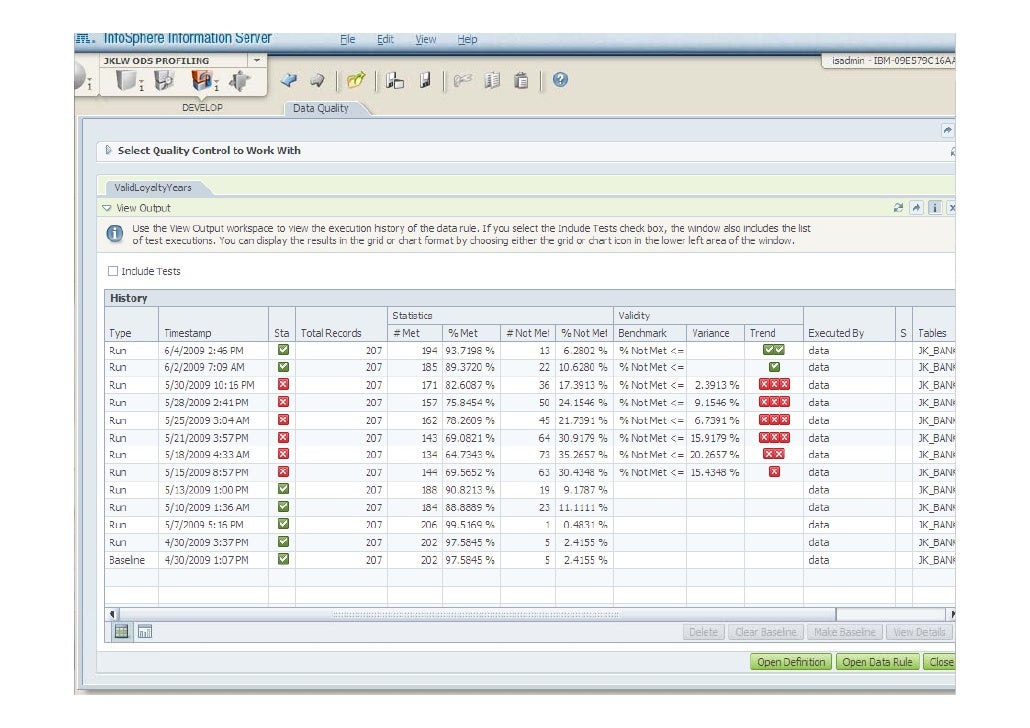Open the JKLW ODS PROFILING project dropdown

click(255, 61)
